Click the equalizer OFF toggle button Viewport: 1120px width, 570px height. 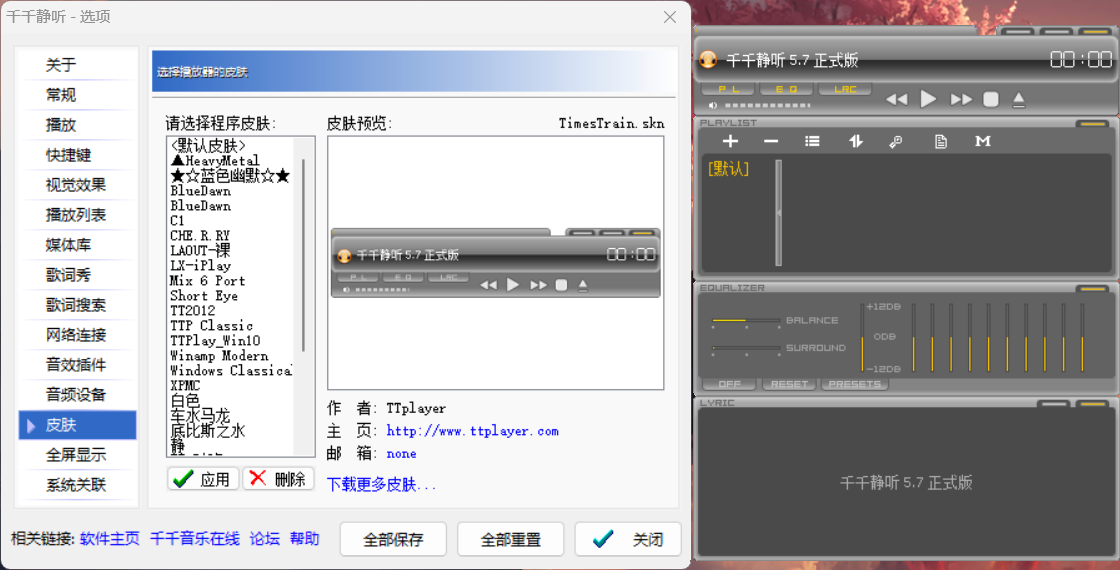pos(729,384)
